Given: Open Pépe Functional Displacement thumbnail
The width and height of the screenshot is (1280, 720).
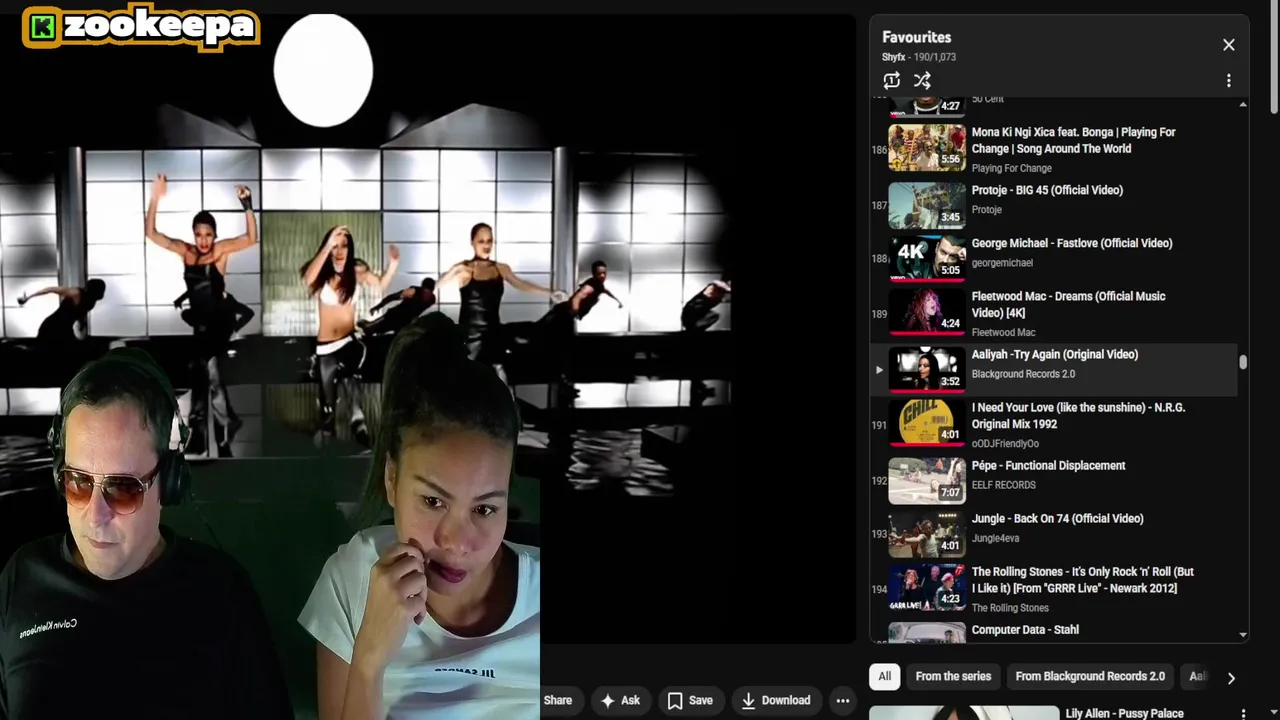Looking at the screenshot, I should (927, 481).
